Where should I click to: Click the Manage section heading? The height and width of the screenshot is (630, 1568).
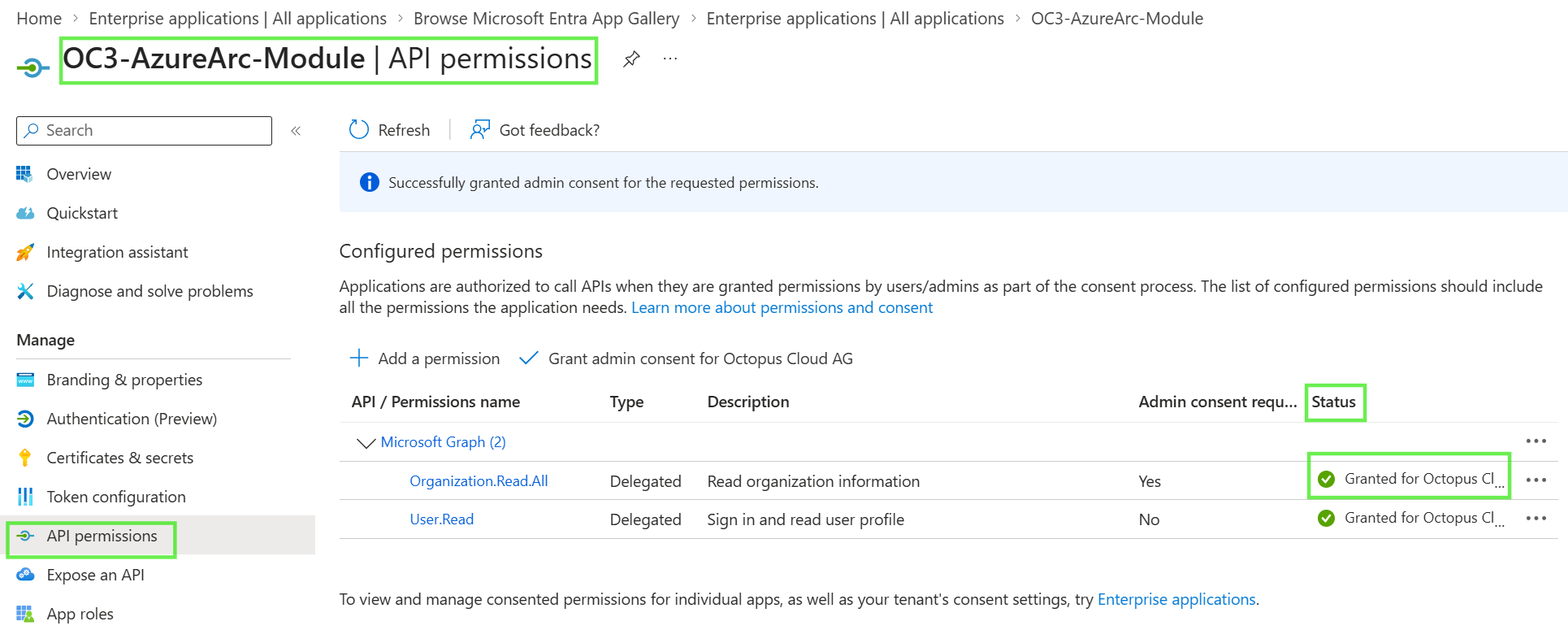coord(45,340)
